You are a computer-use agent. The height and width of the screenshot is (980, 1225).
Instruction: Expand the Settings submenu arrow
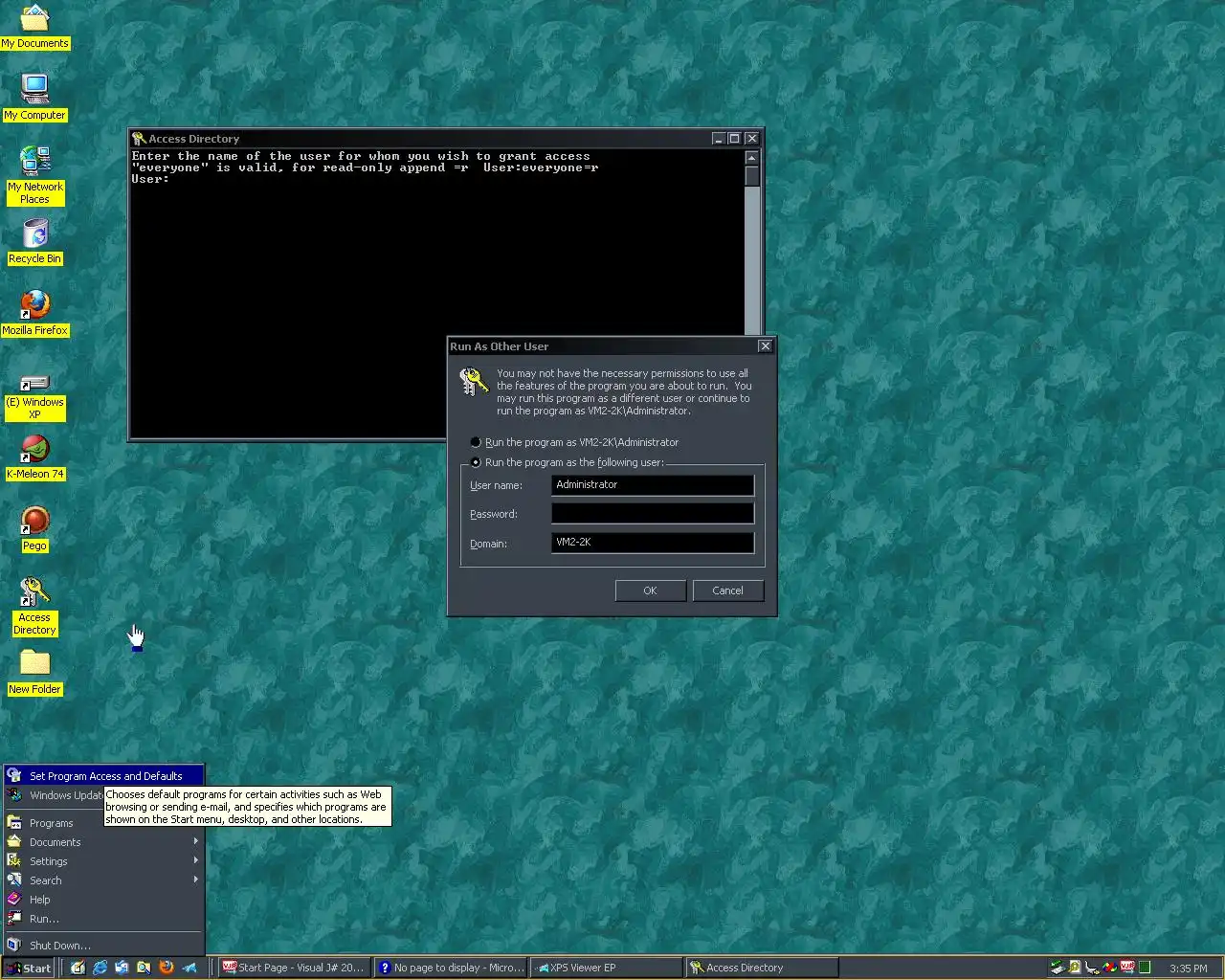coord(195,861)
